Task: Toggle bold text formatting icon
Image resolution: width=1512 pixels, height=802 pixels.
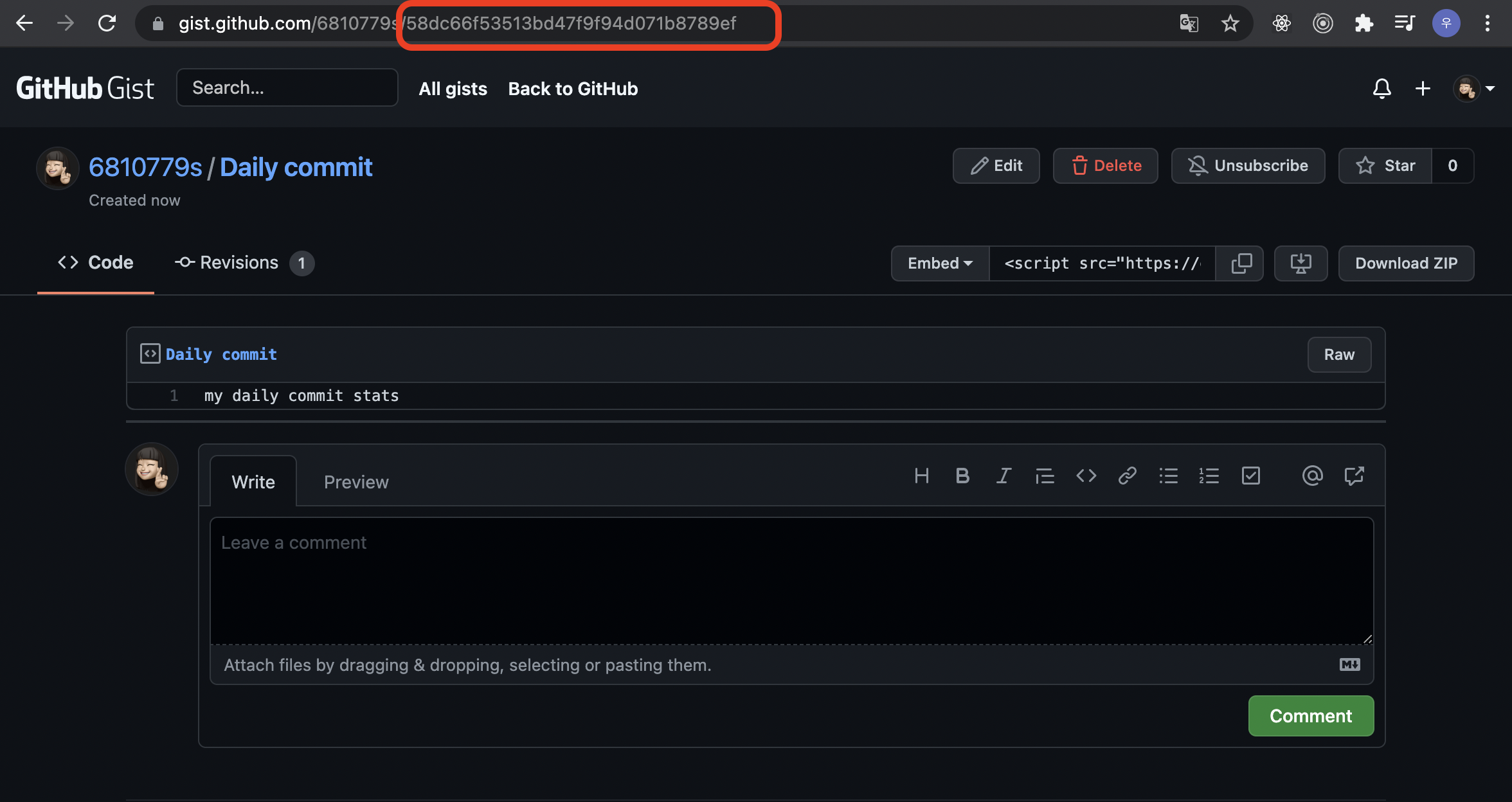Action: click(x=962, y=476)
